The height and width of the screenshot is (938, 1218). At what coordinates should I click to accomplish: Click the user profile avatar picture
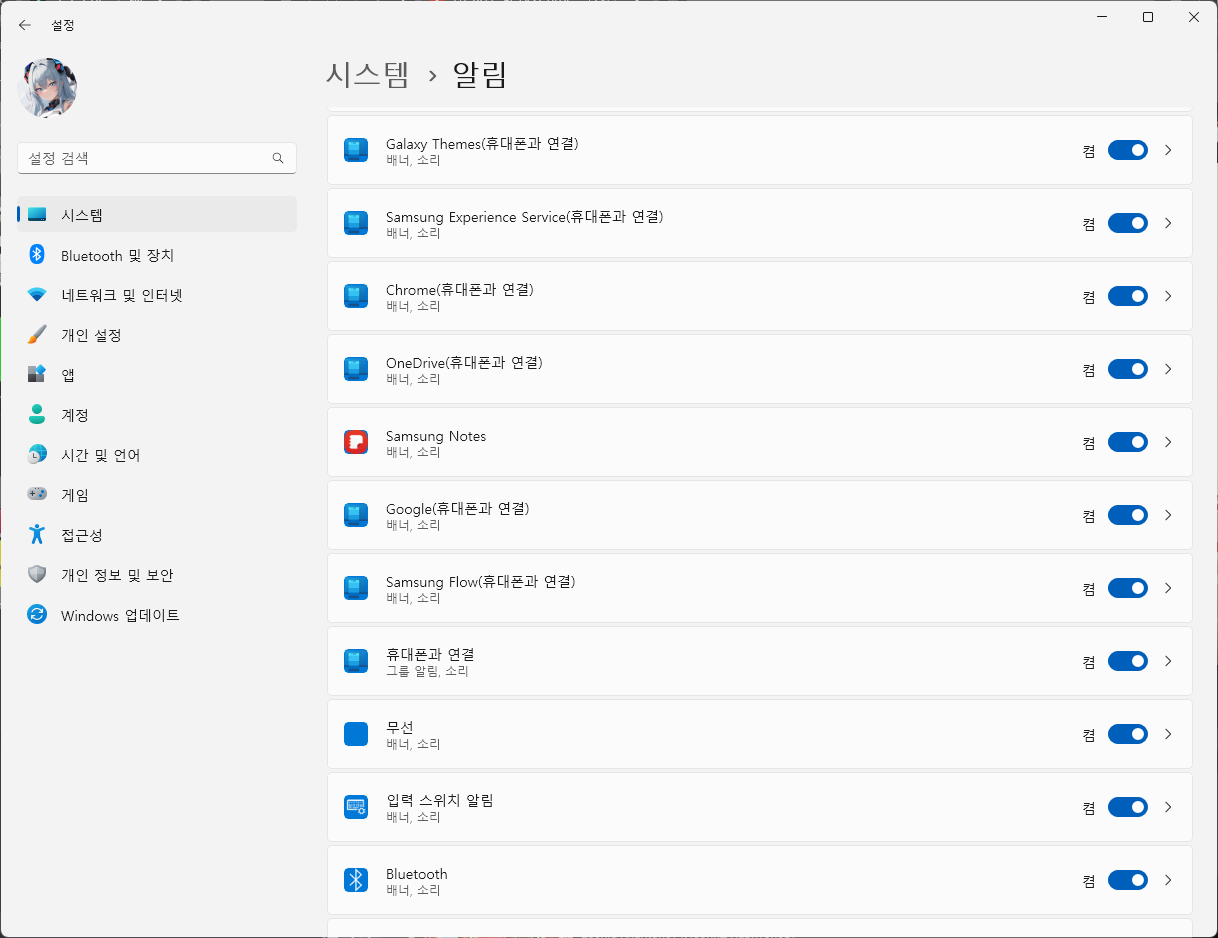(x=47, y=87)
